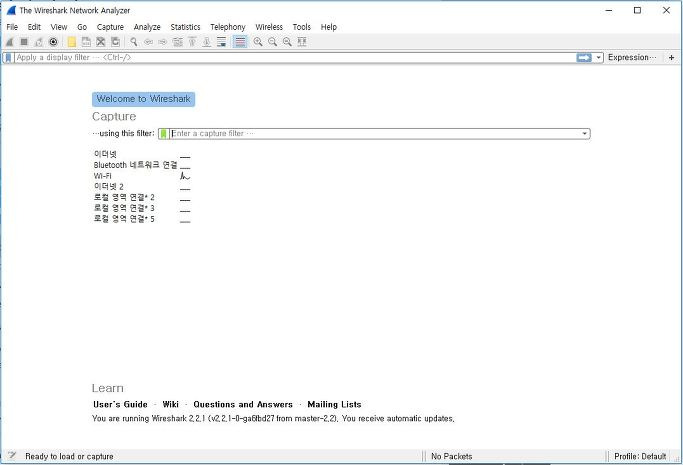Open the display filter history dropdown
This screenshot has width=683, height=465.
point(598,57)
